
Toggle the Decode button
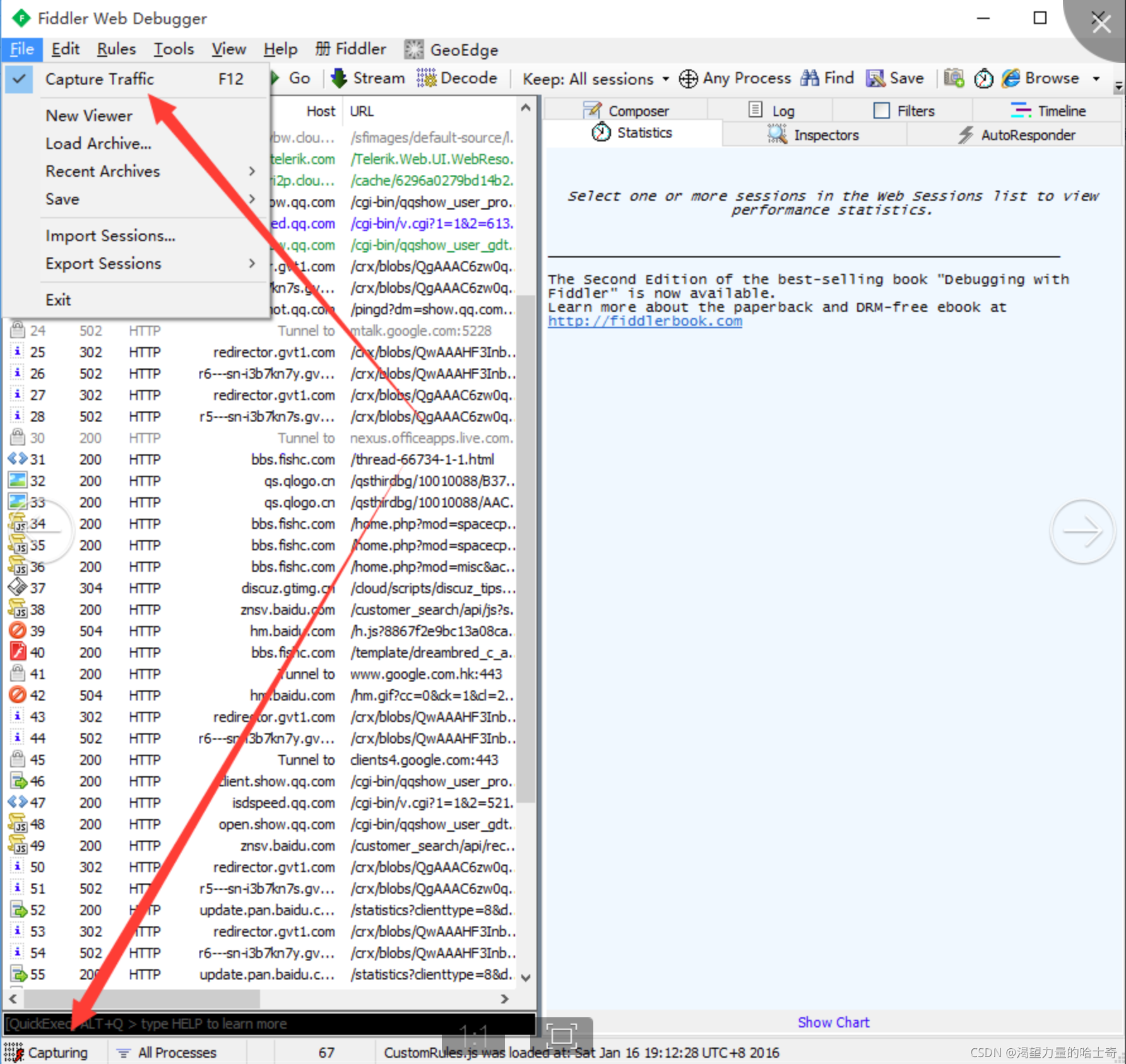pos(457,78)
